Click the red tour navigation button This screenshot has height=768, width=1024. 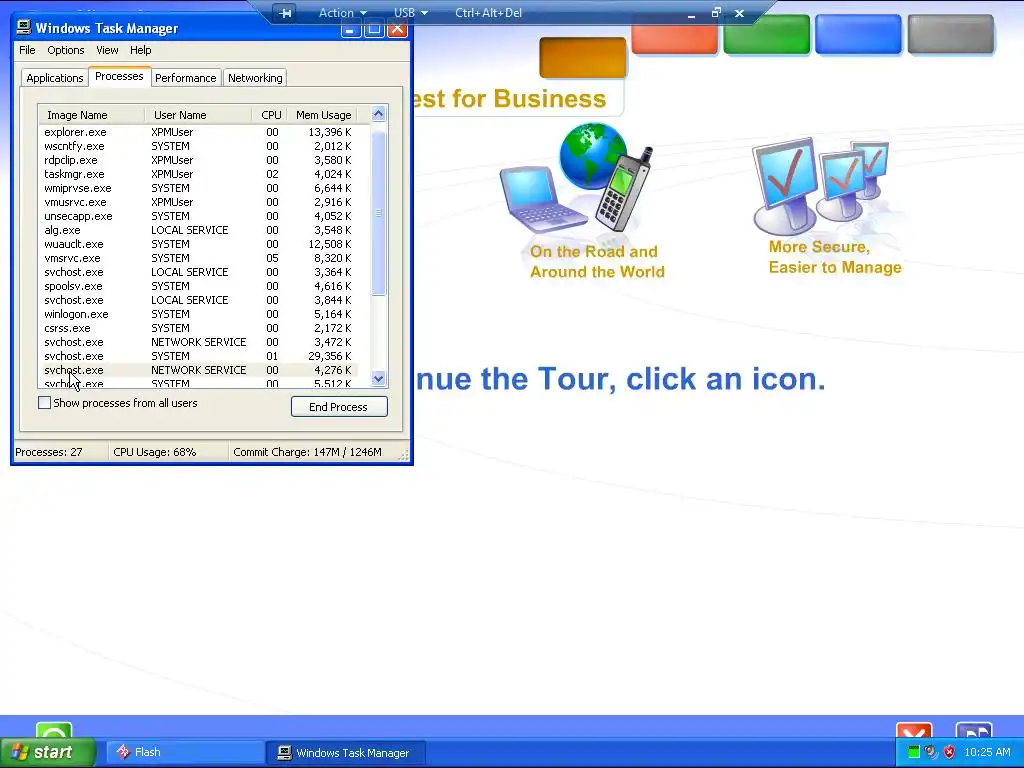coord(675,39)
